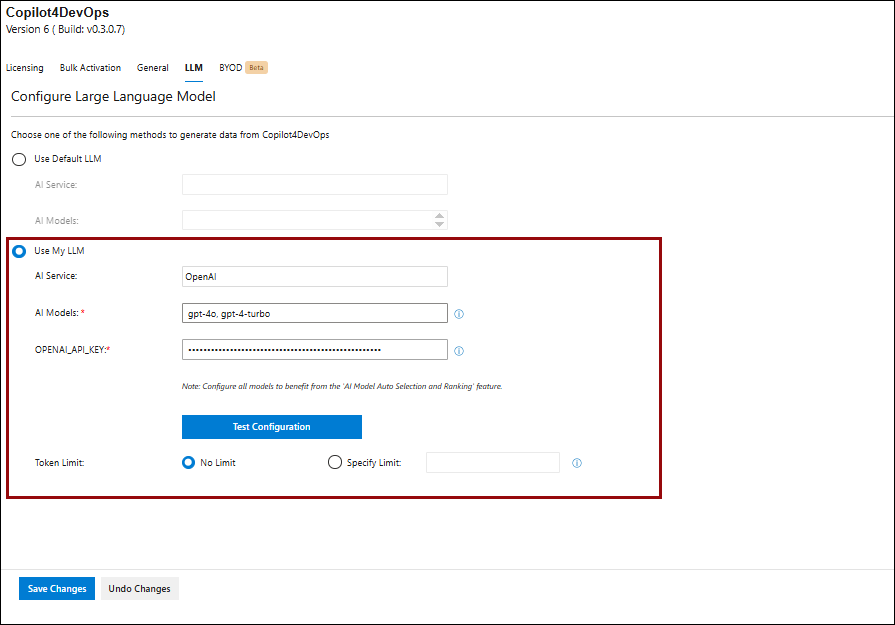Focus the AI Models field with gpt-4o
895x625 pixels.
pyautogui.click(x=314, y=314)
